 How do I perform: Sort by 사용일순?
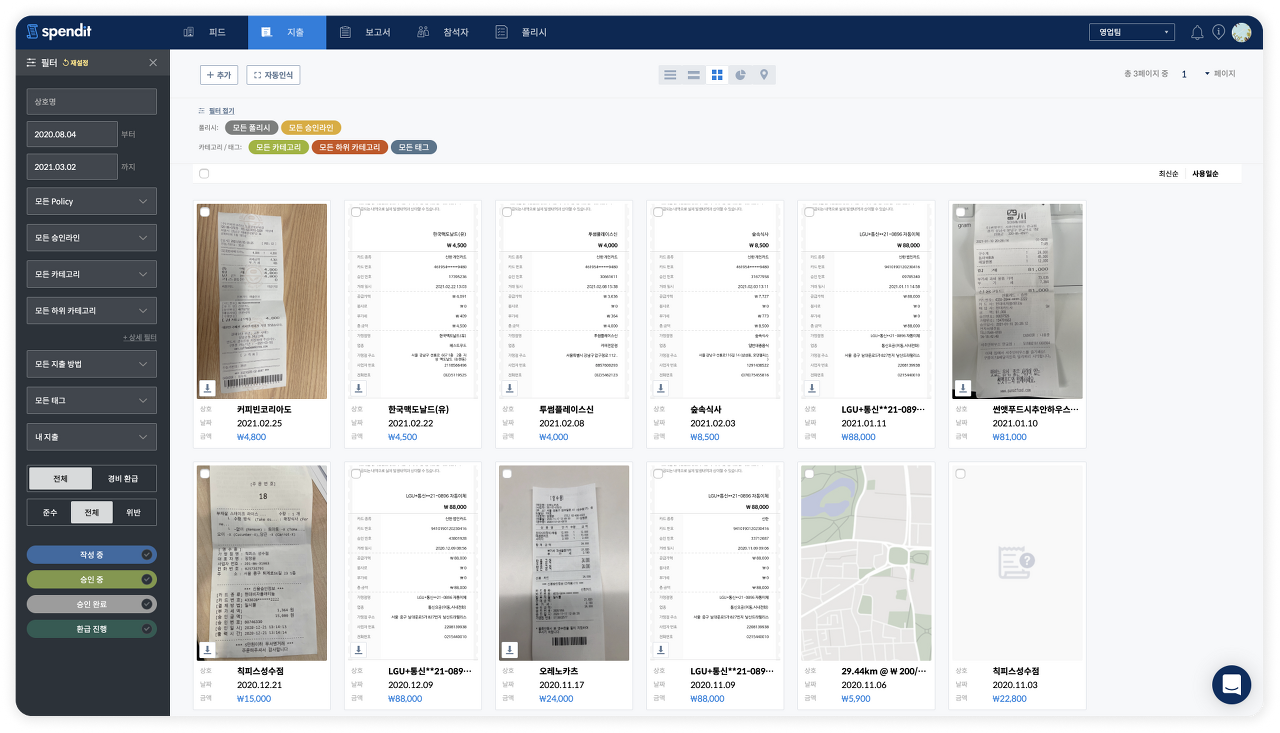point(1205,174)
